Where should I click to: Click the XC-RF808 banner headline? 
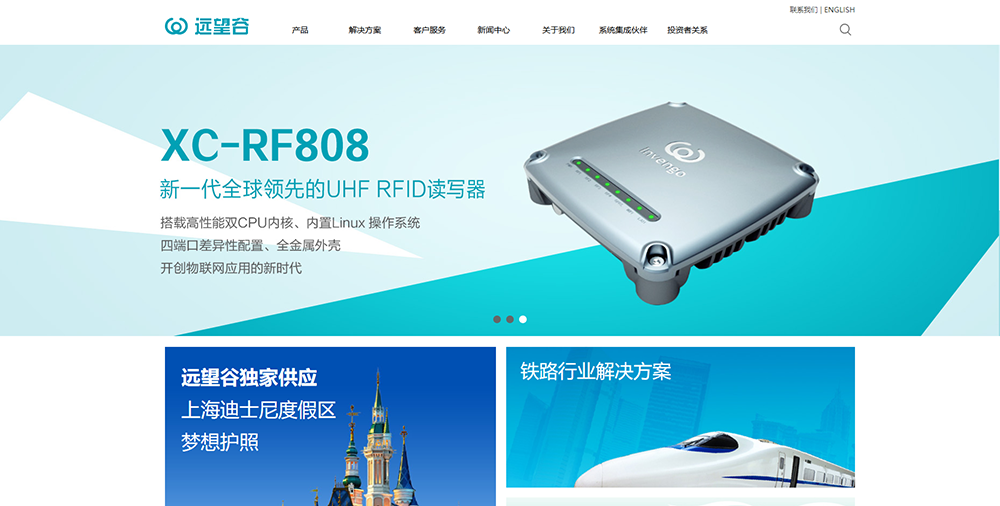[265, 145]
